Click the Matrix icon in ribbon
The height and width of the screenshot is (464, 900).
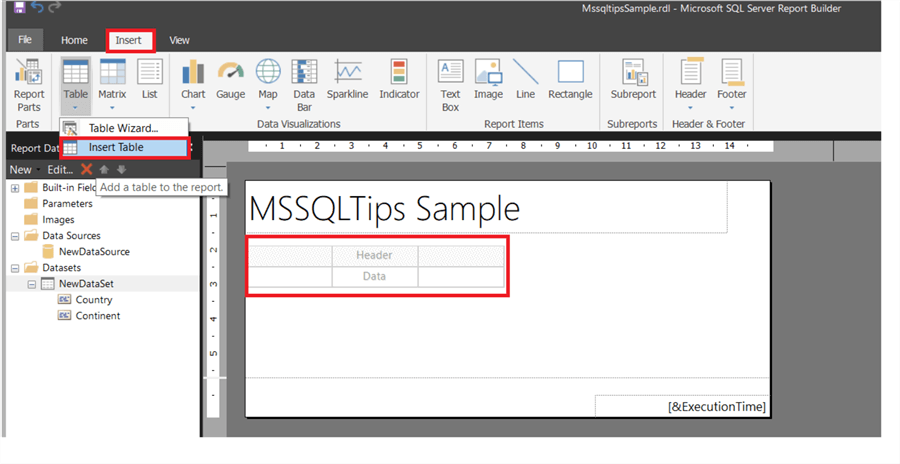[112, 73]
